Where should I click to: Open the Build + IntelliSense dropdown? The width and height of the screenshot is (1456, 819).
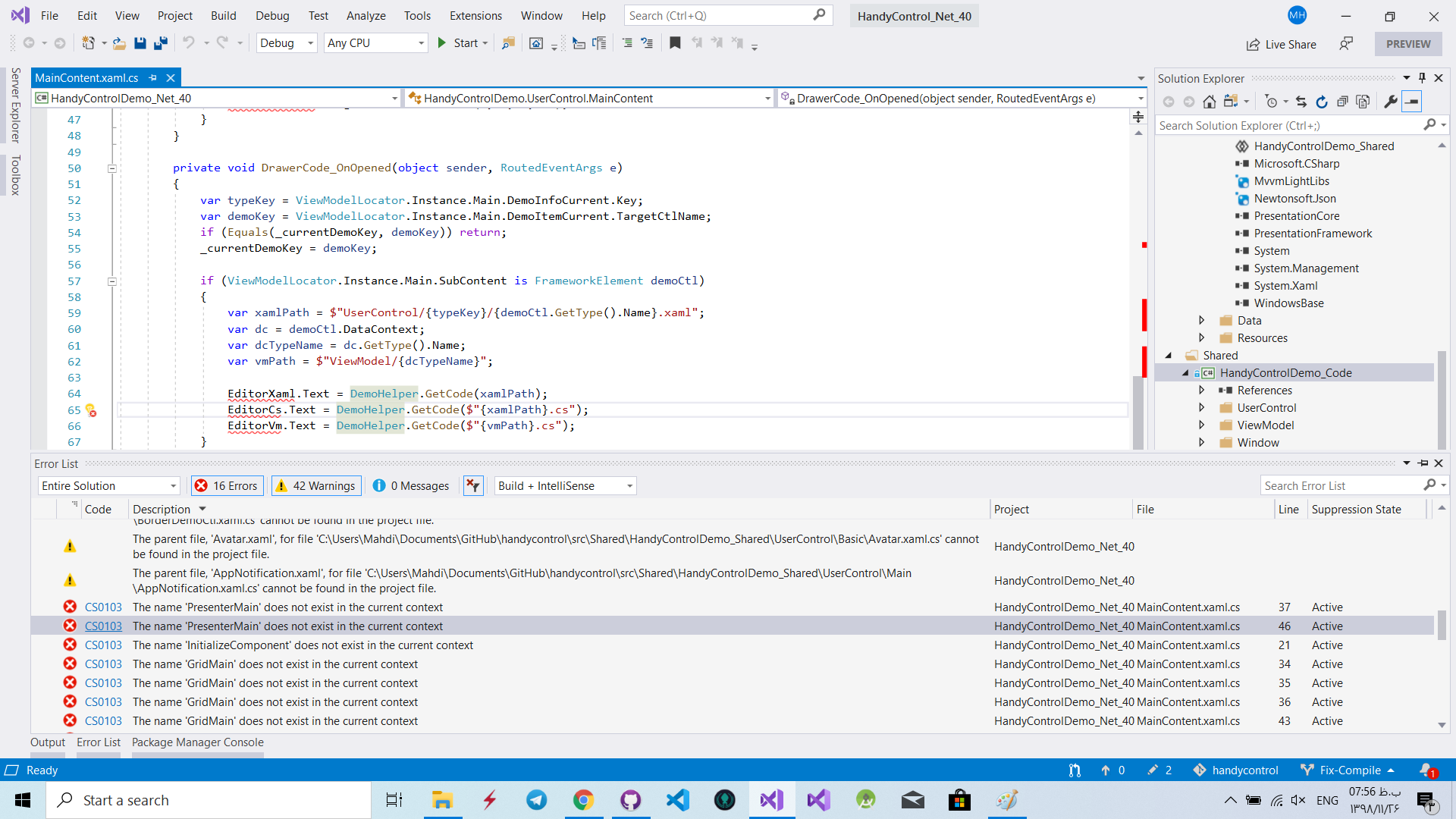point(565,486)
